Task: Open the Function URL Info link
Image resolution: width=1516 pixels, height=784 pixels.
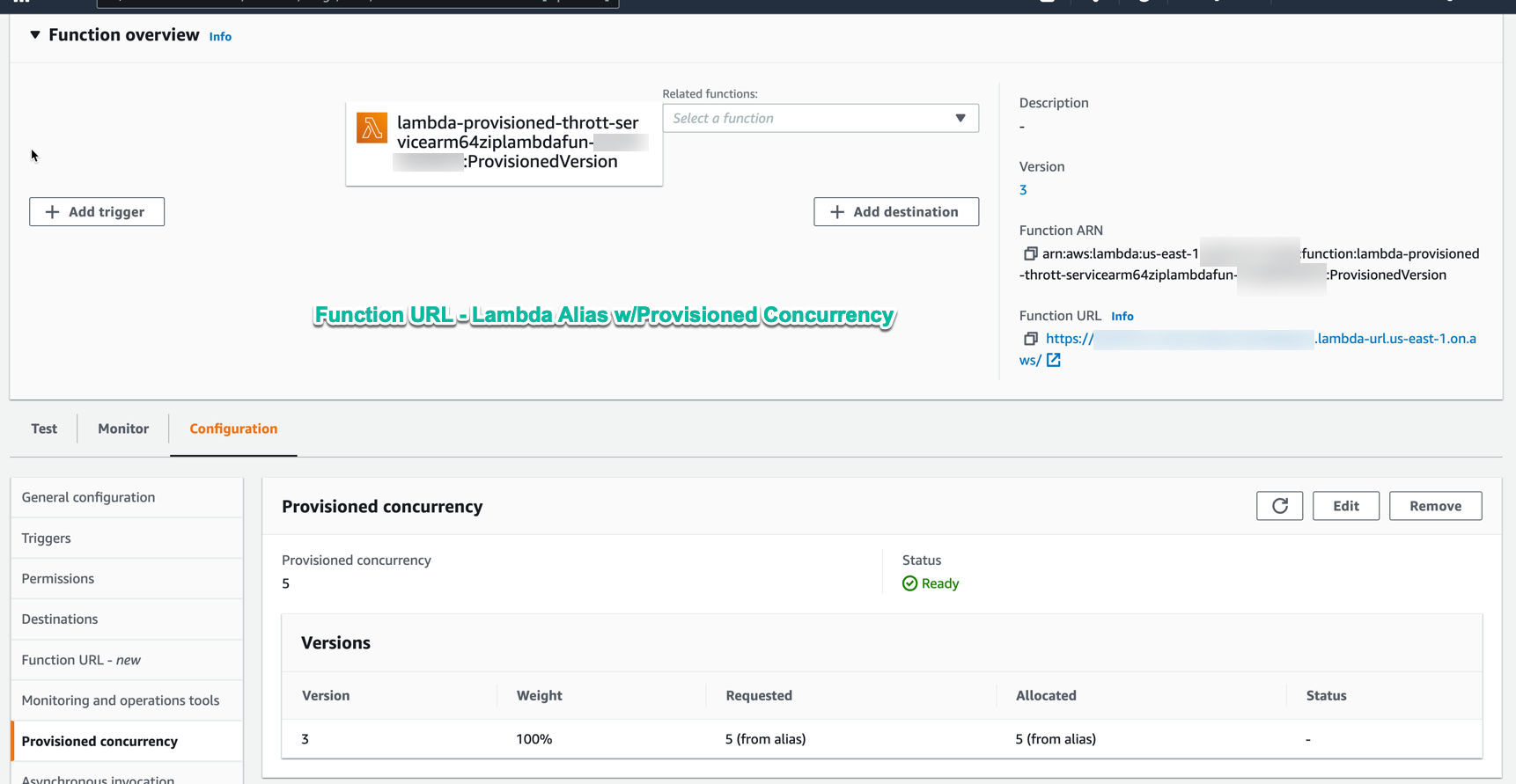Action: 1122,317
